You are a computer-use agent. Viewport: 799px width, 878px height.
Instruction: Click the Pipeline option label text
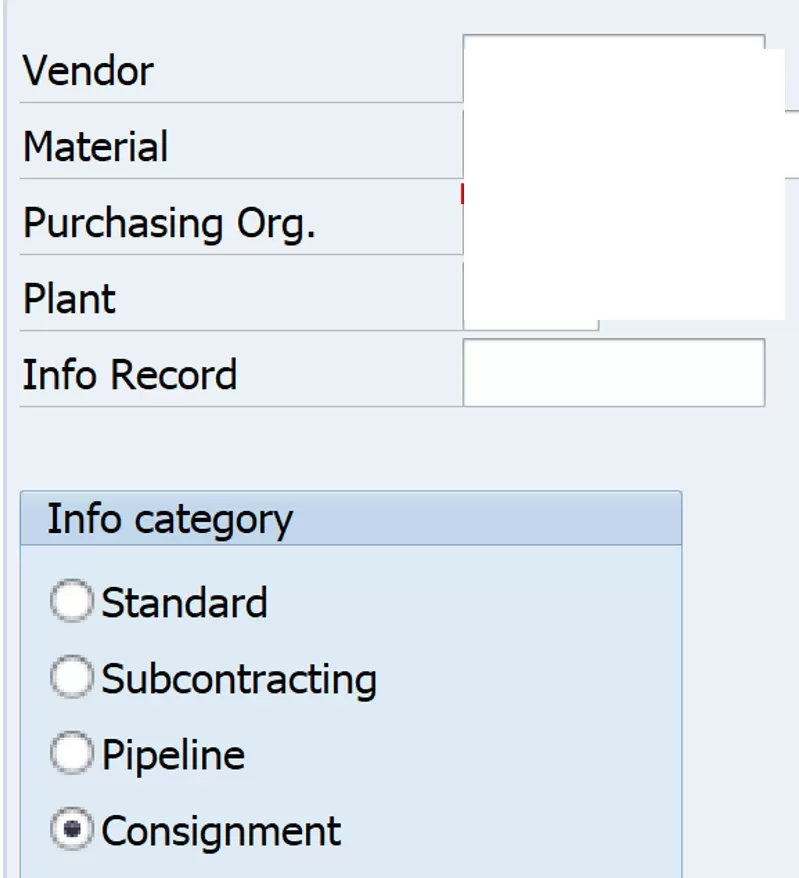click(x=173, y=756)
